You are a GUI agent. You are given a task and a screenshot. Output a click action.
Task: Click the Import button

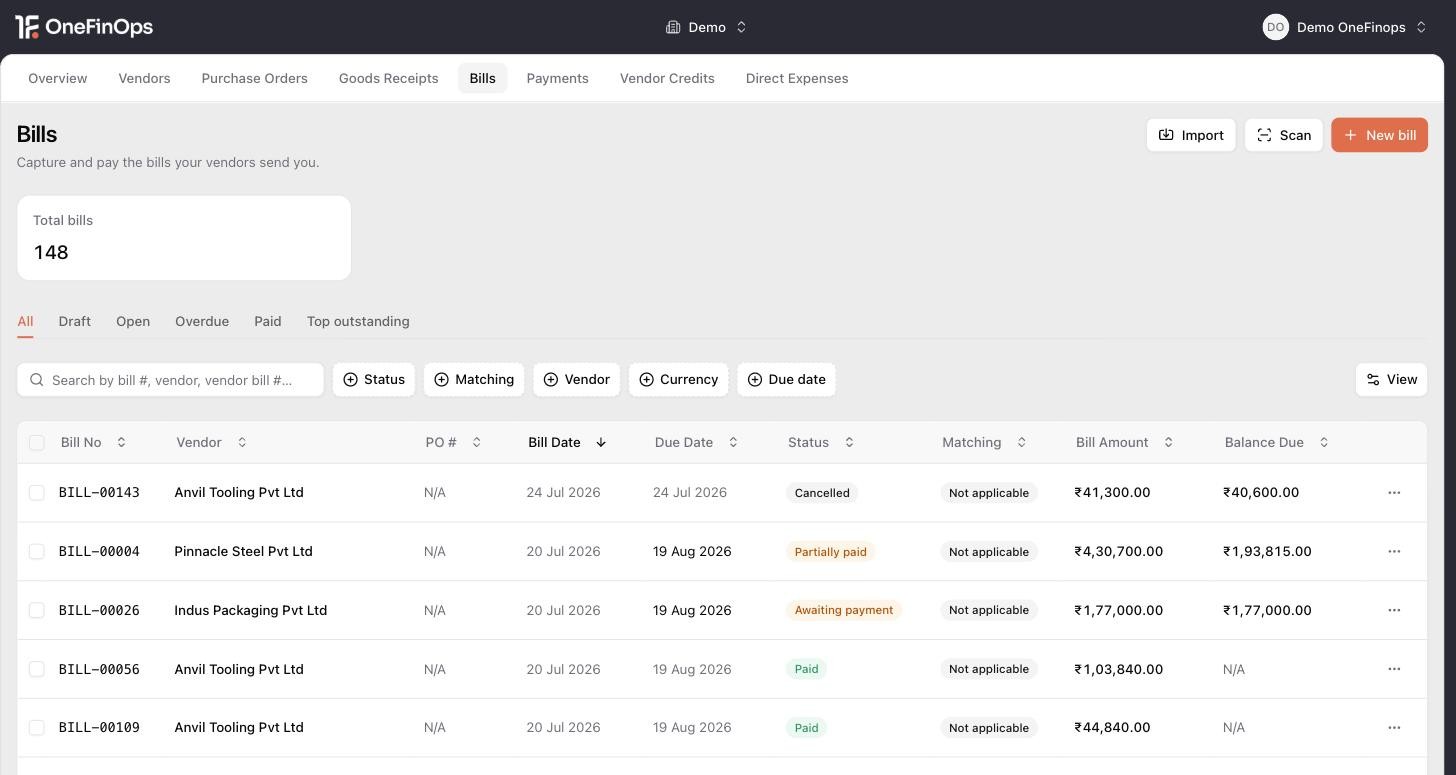point(1191,135)
